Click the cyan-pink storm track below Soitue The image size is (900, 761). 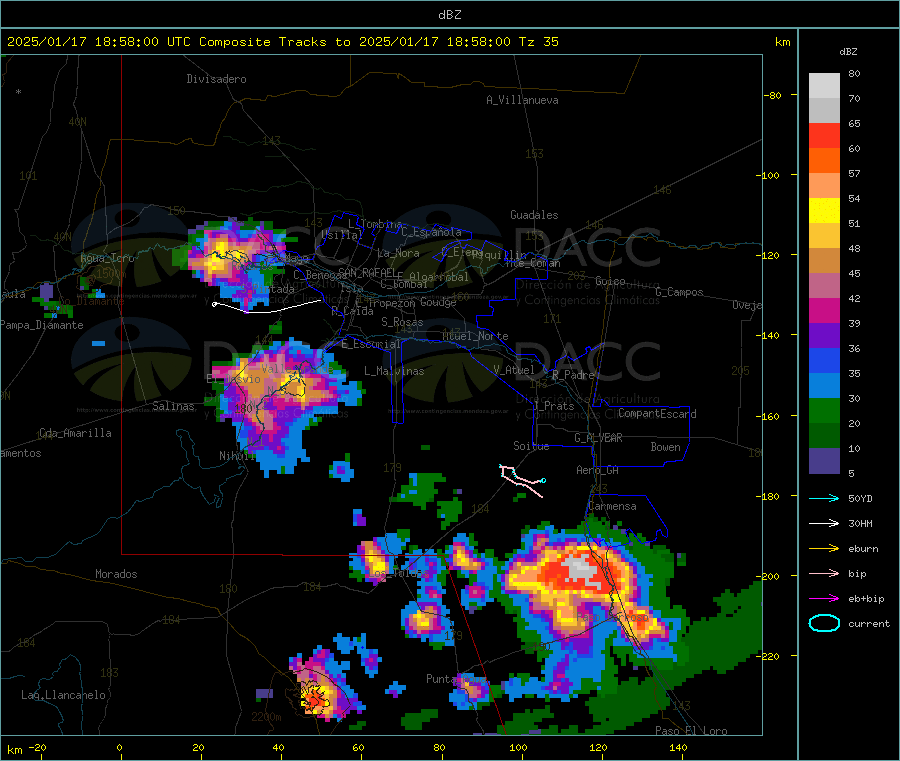[523, 481]
